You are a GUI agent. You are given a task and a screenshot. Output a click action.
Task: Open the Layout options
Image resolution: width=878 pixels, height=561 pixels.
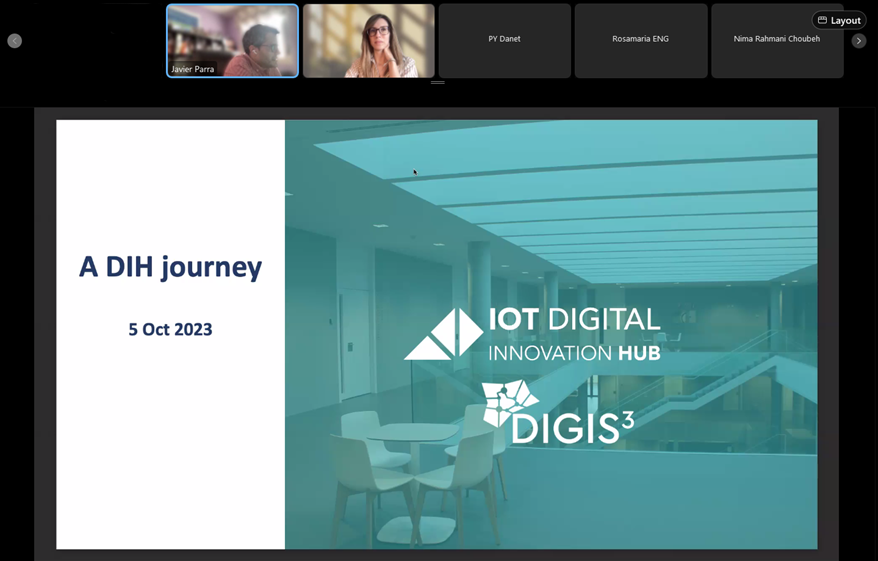click(x=839, y=20)
